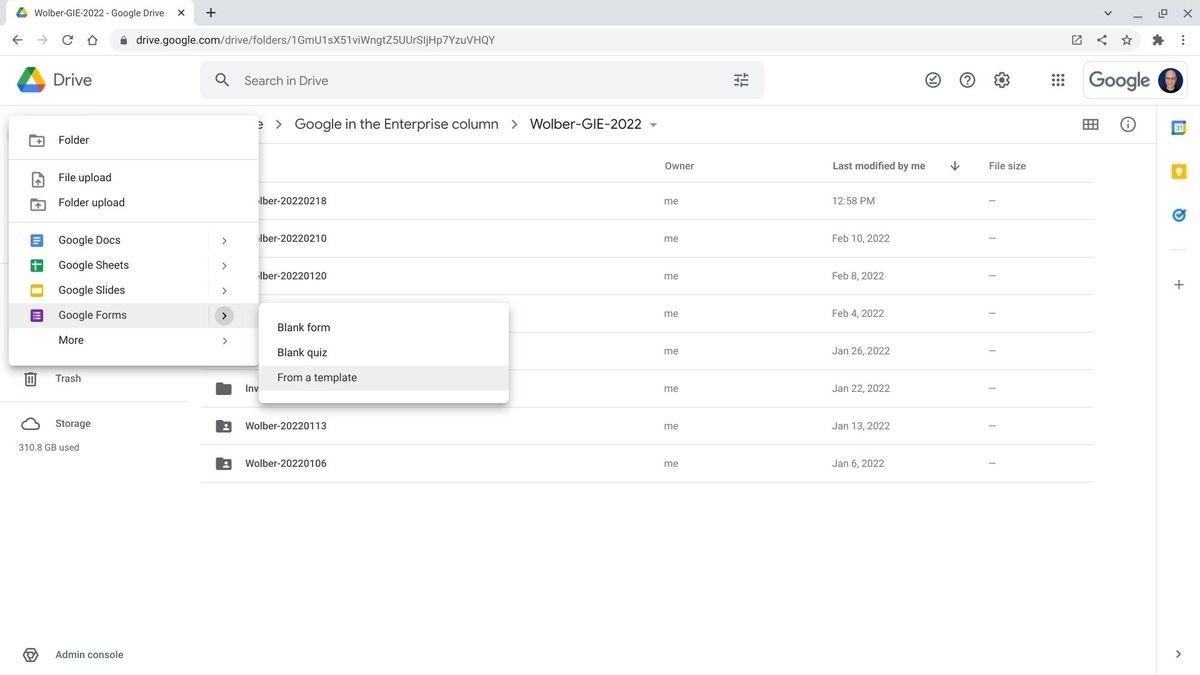Open the Google apps launcher
Viewport: 1200px width, 675px height.
pyautogui.click(x=1057, y=80)
